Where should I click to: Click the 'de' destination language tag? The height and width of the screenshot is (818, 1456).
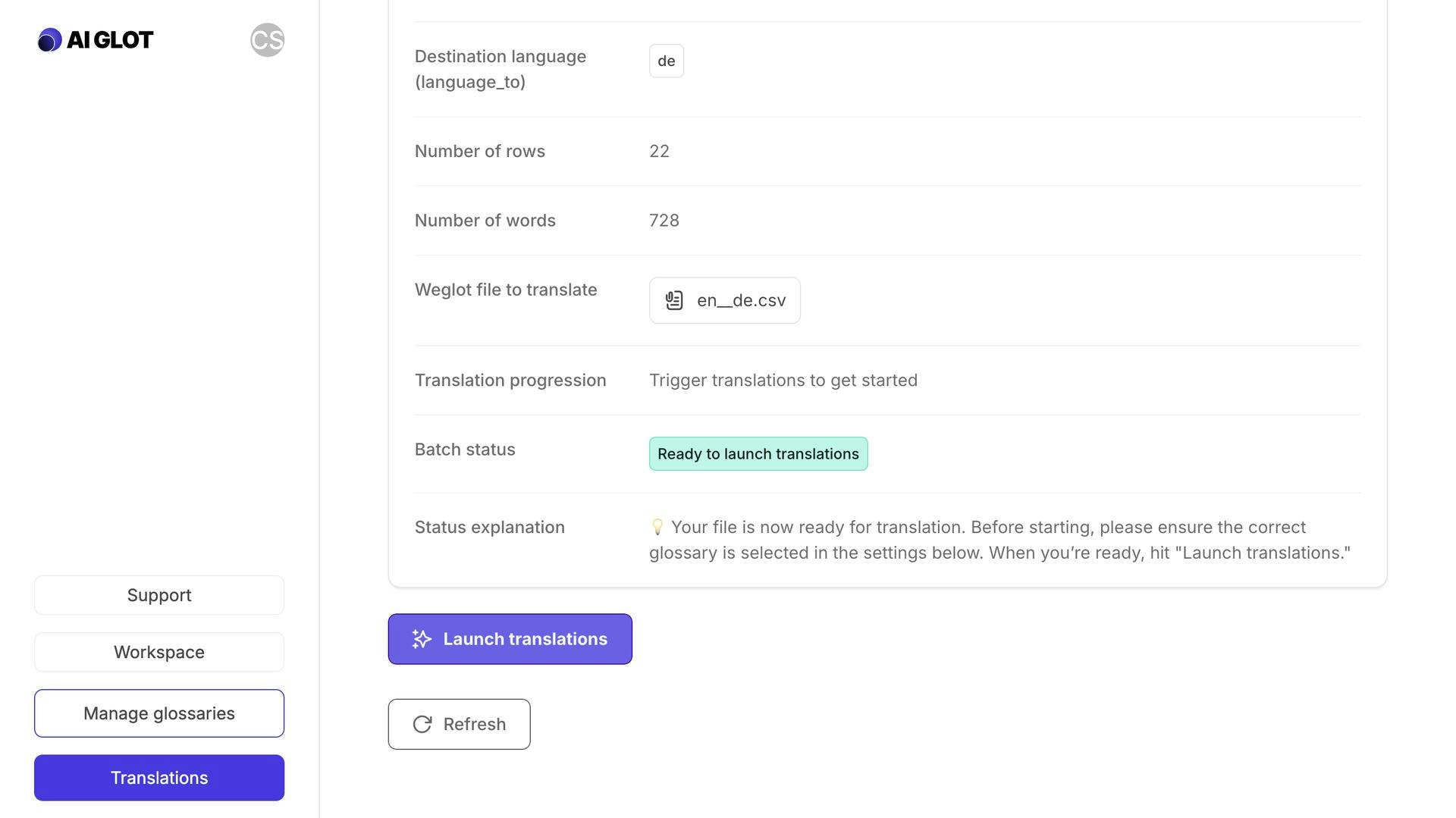(x=667, y=61)
